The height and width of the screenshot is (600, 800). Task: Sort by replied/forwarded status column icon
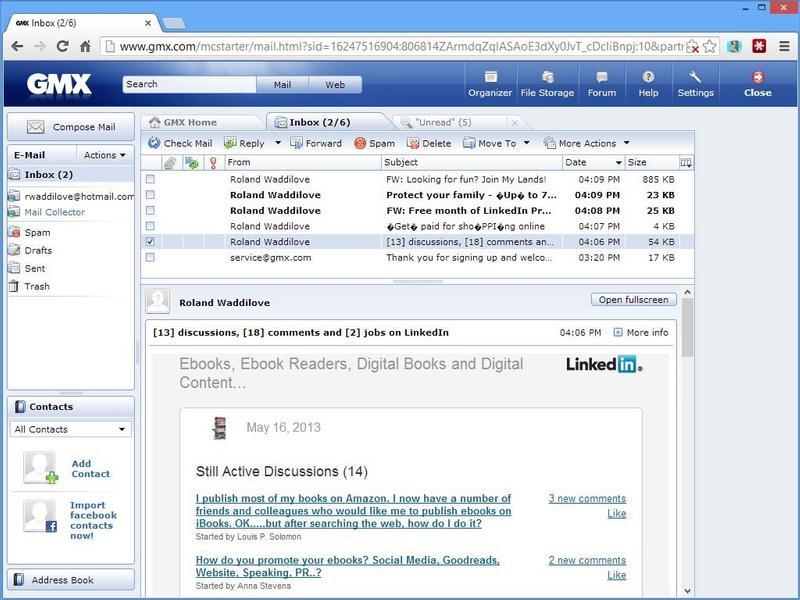(x=192, y=163)
